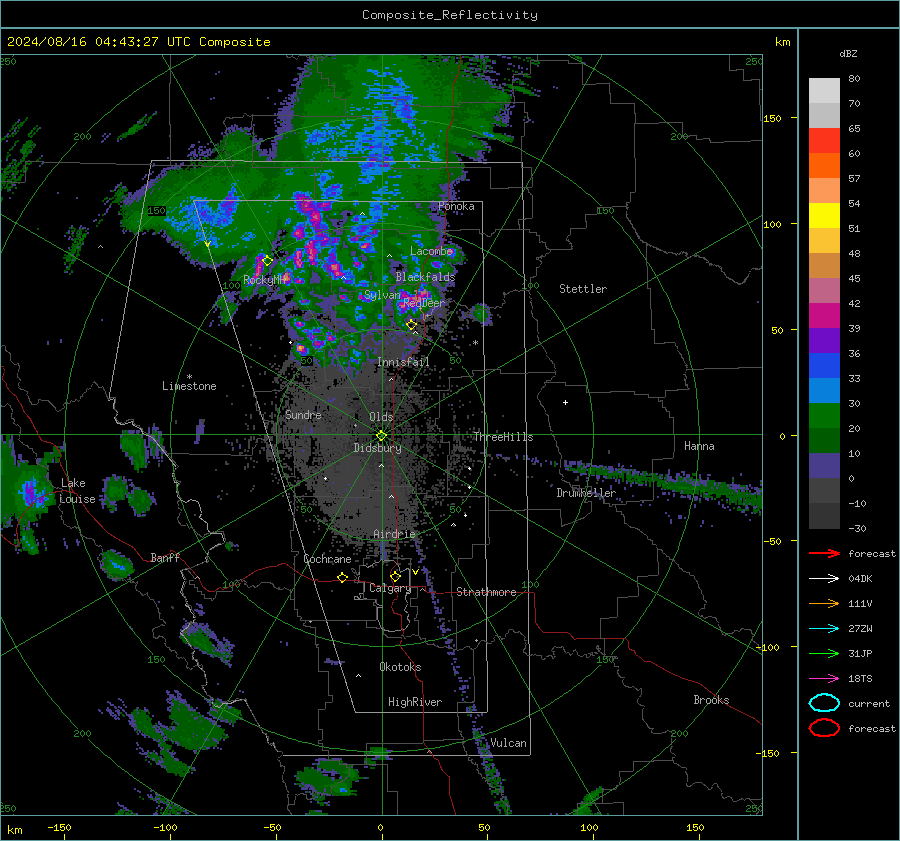The width and height of the screenshot is (900, 841).
Task: Click the yellow diamond marker above Calgary label
Action: [395, 576]
